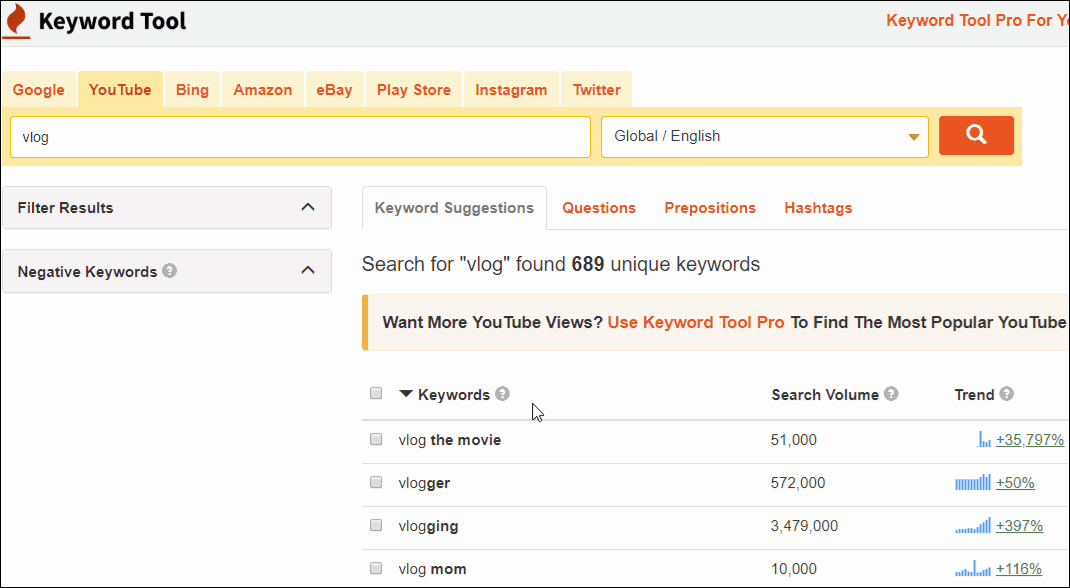This screenshot has width=1070, height=588.
Task: Click the trend chart for vlogging
Action: 972,525
